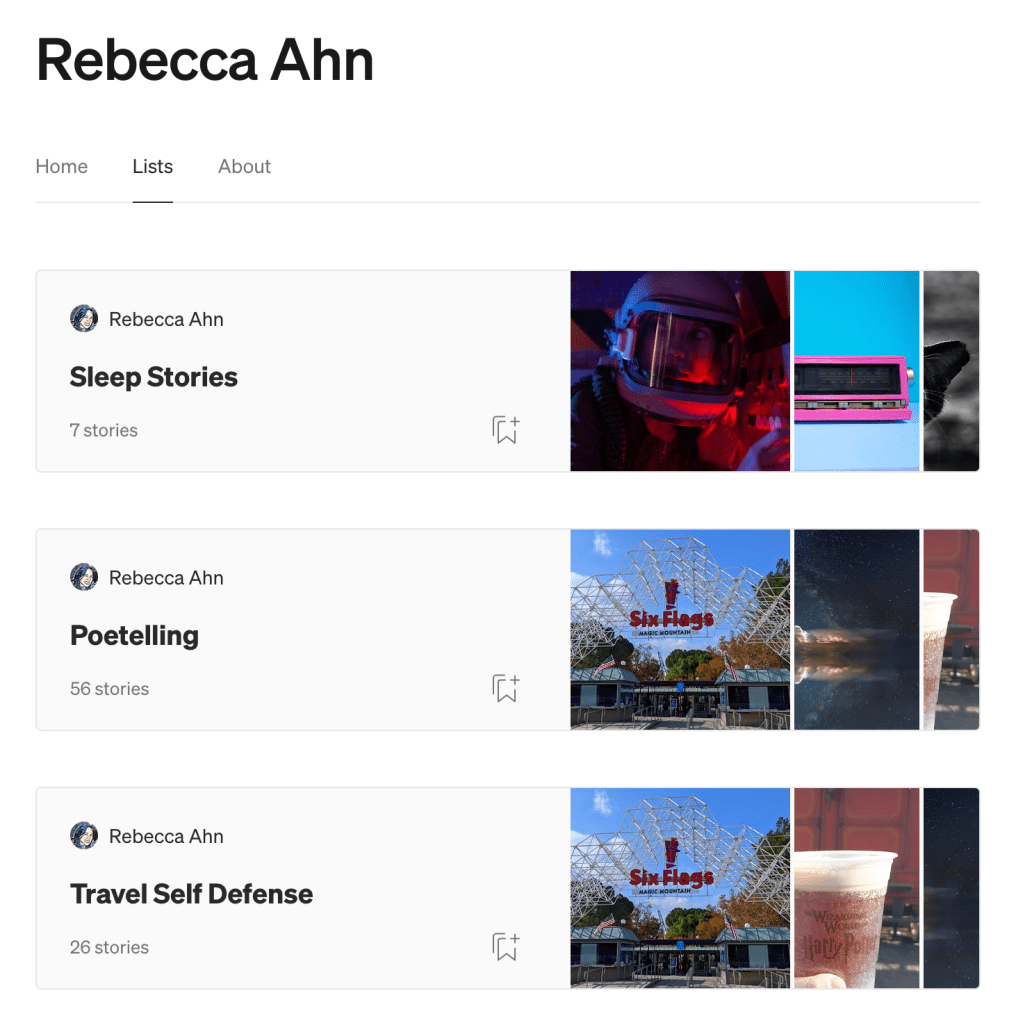
Task: Save the Sleep Stories list bookmark icon
Action: (x=506, y=430)
